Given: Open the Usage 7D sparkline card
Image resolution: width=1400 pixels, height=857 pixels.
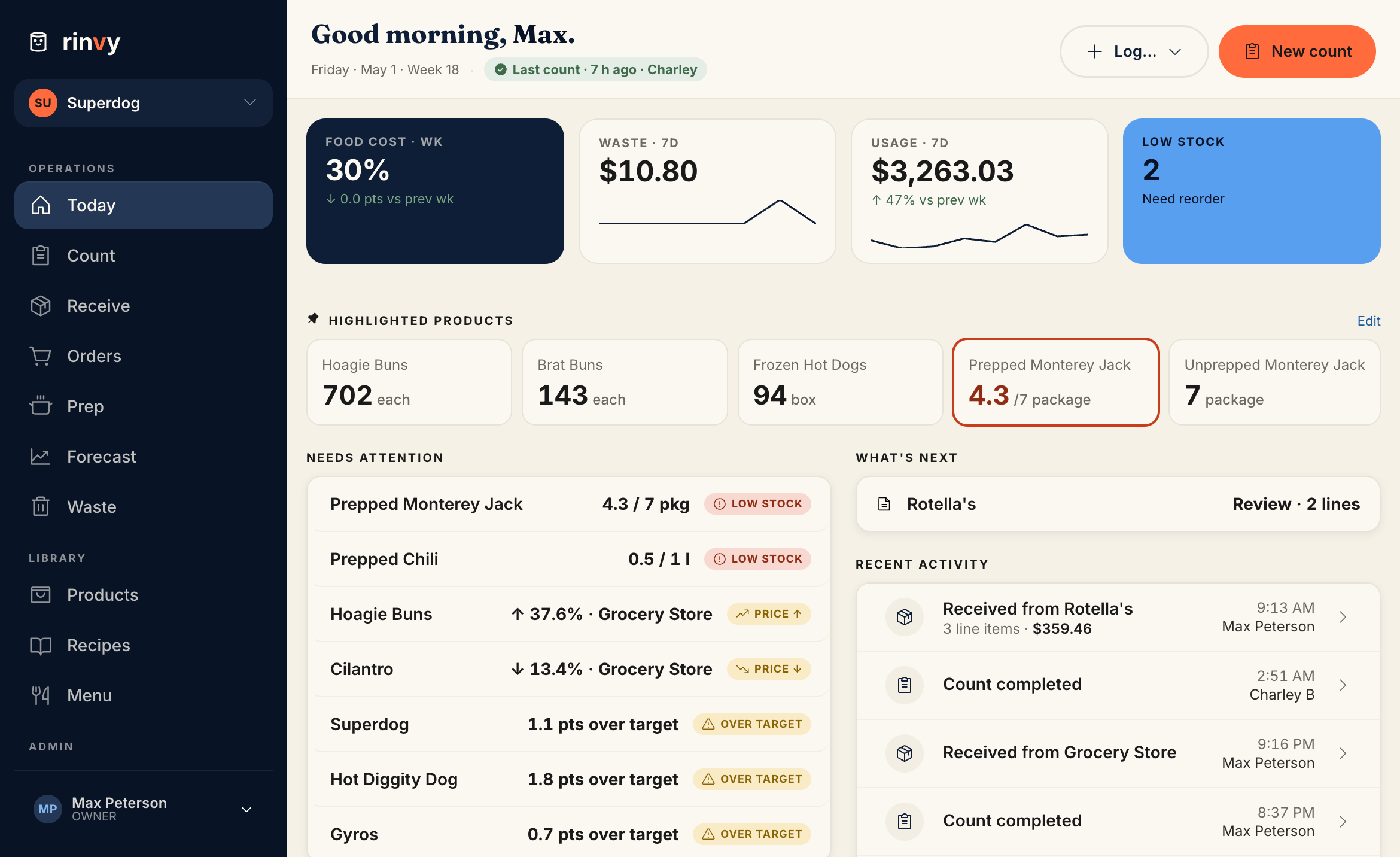Looking at the screenshot, I should [x=979, y=191].
